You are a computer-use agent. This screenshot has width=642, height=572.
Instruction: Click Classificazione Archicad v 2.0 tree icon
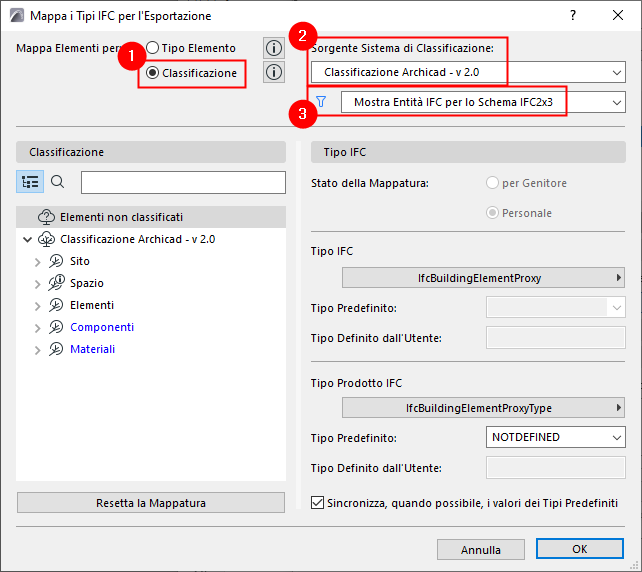coord(46,239)
